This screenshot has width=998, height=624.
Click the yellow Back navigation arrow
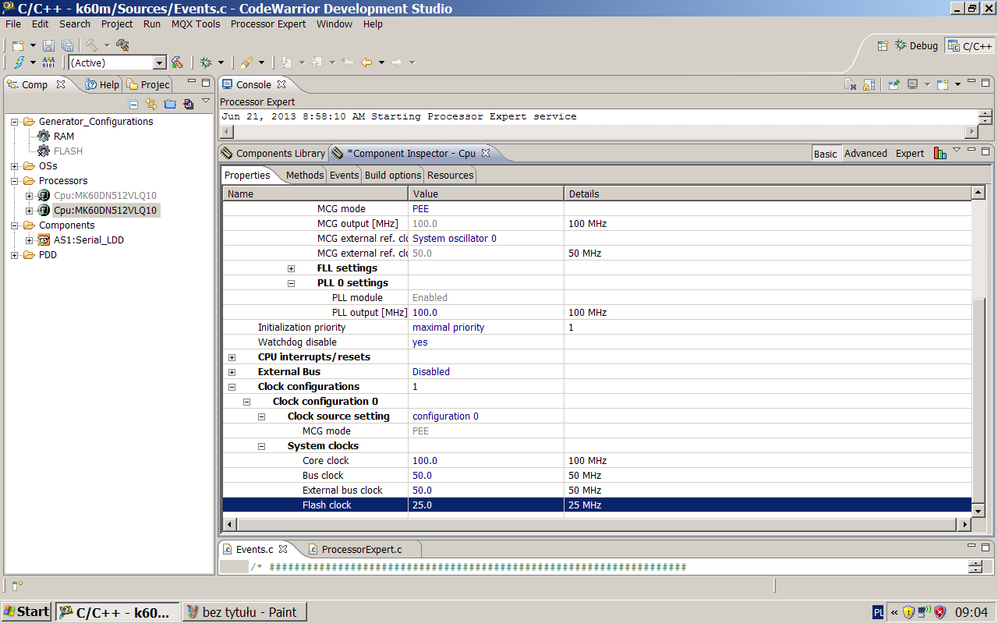[x=367, y=62]
